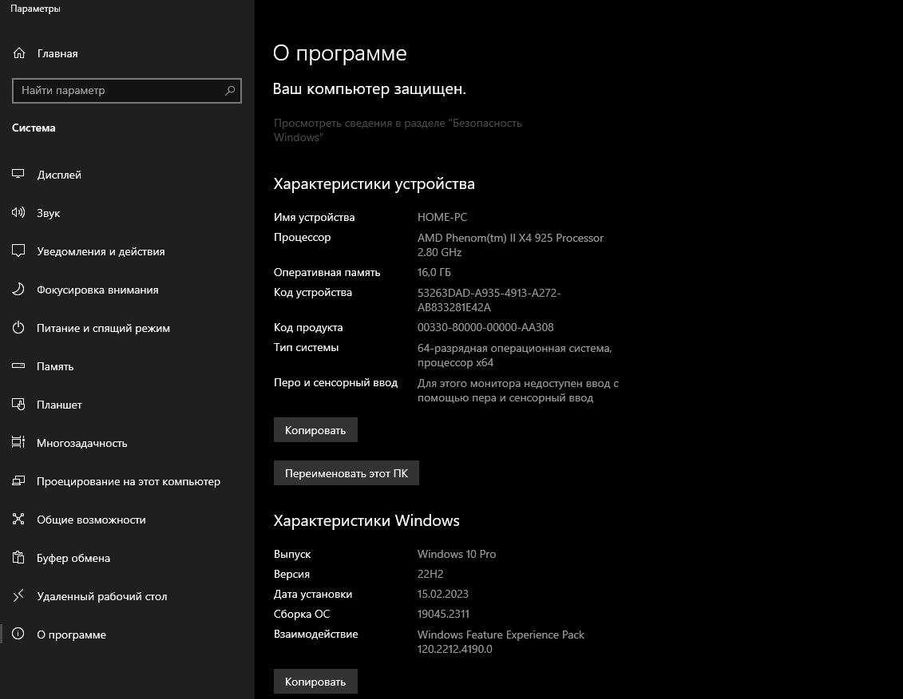Click the Система sidebar header
Image resolution: width=903 pixels, height=699 pixels.
click(33, 128)
